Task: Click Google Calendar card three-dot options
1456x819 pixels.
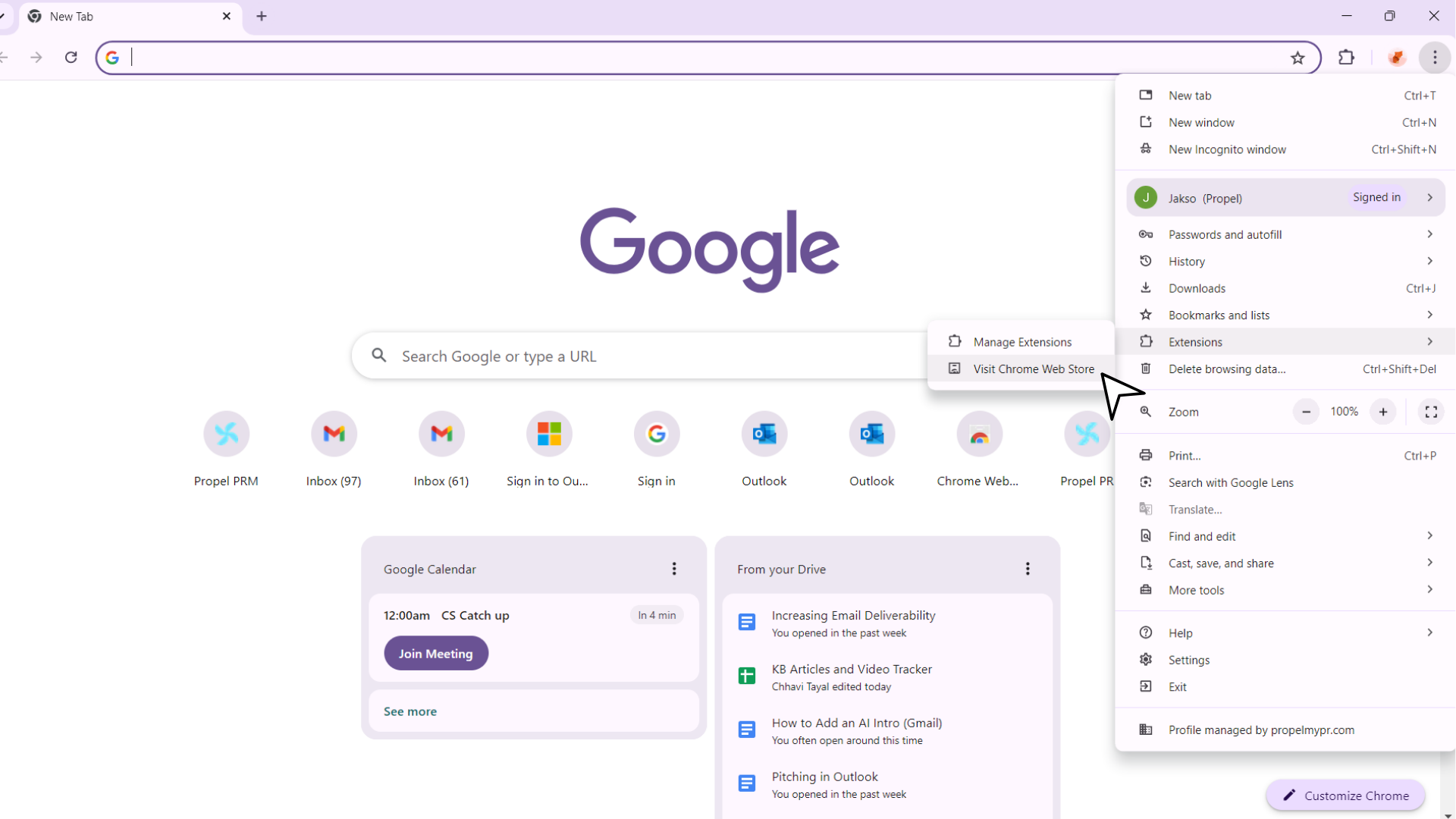Action: click(x=674, y=569)
